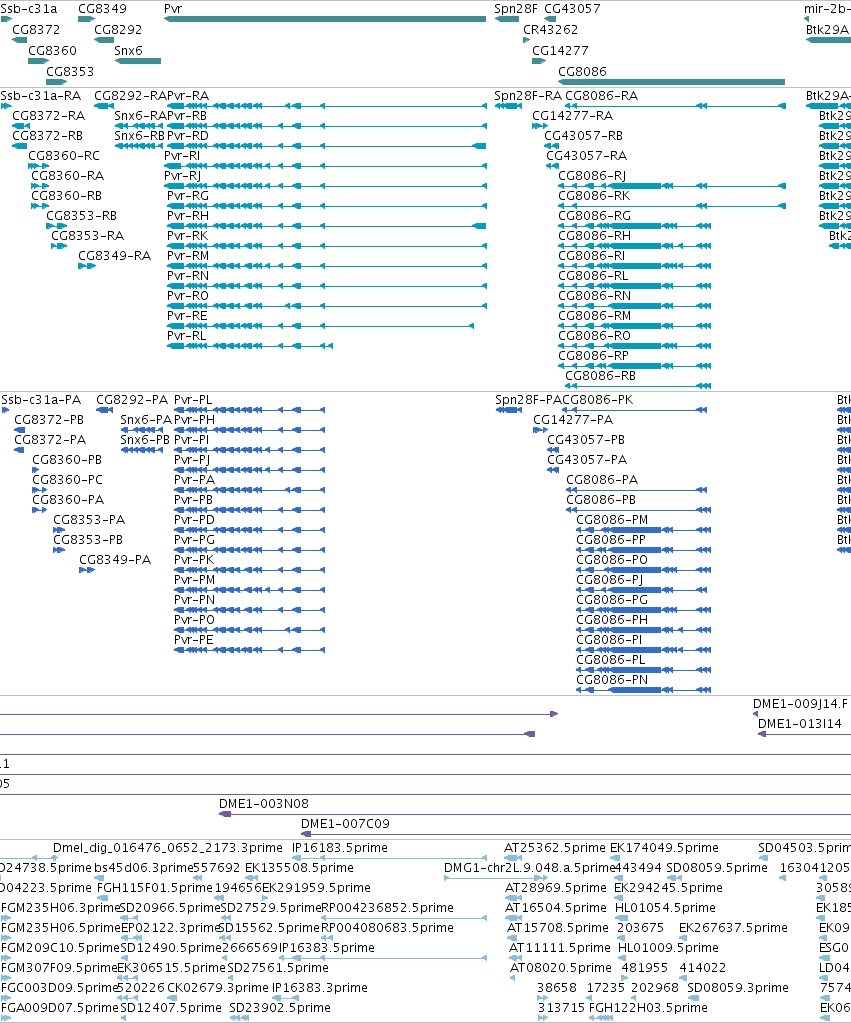Viewport: 851px width, 1023px height.
Task: Click EST label 'EK174049.5prime'
Action: point(664,848)
